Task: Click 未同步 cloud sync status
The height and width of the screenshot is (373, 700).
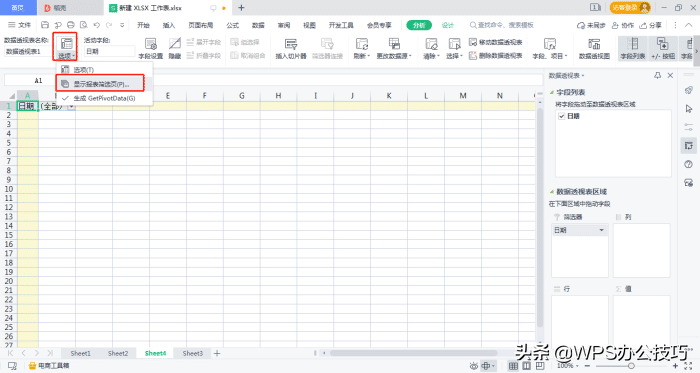Action: 591,25
